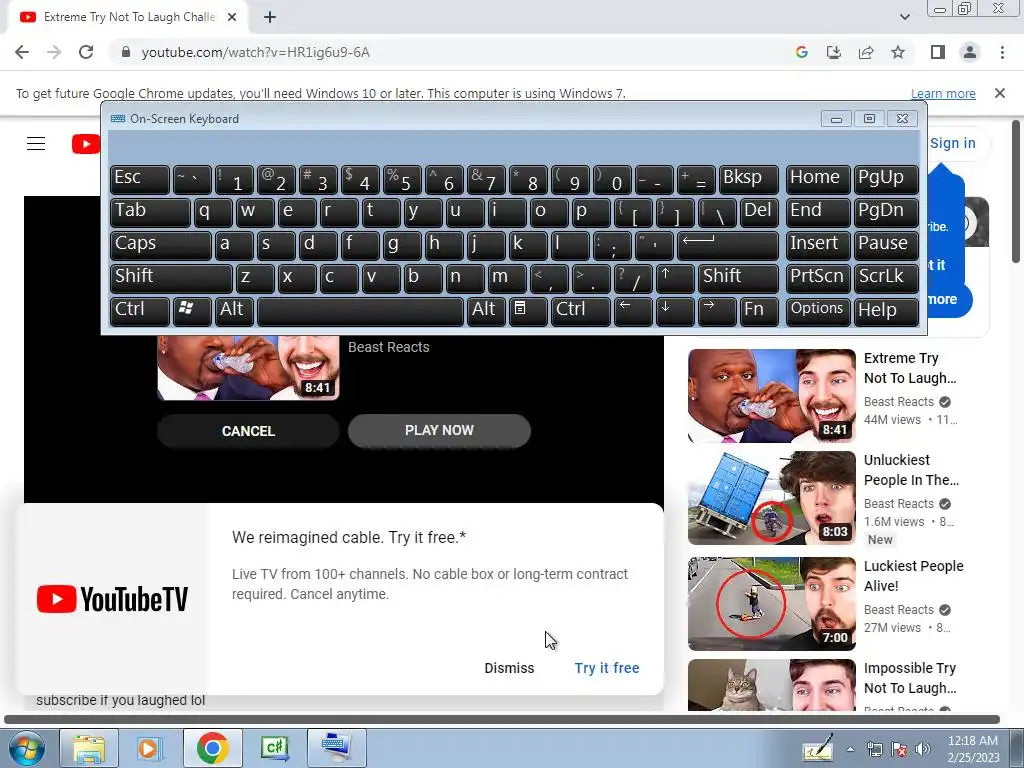This screenshot has height=768, width=1024.
Task: Click the Del key on On-Screen Keyboard
Action: 760,212
